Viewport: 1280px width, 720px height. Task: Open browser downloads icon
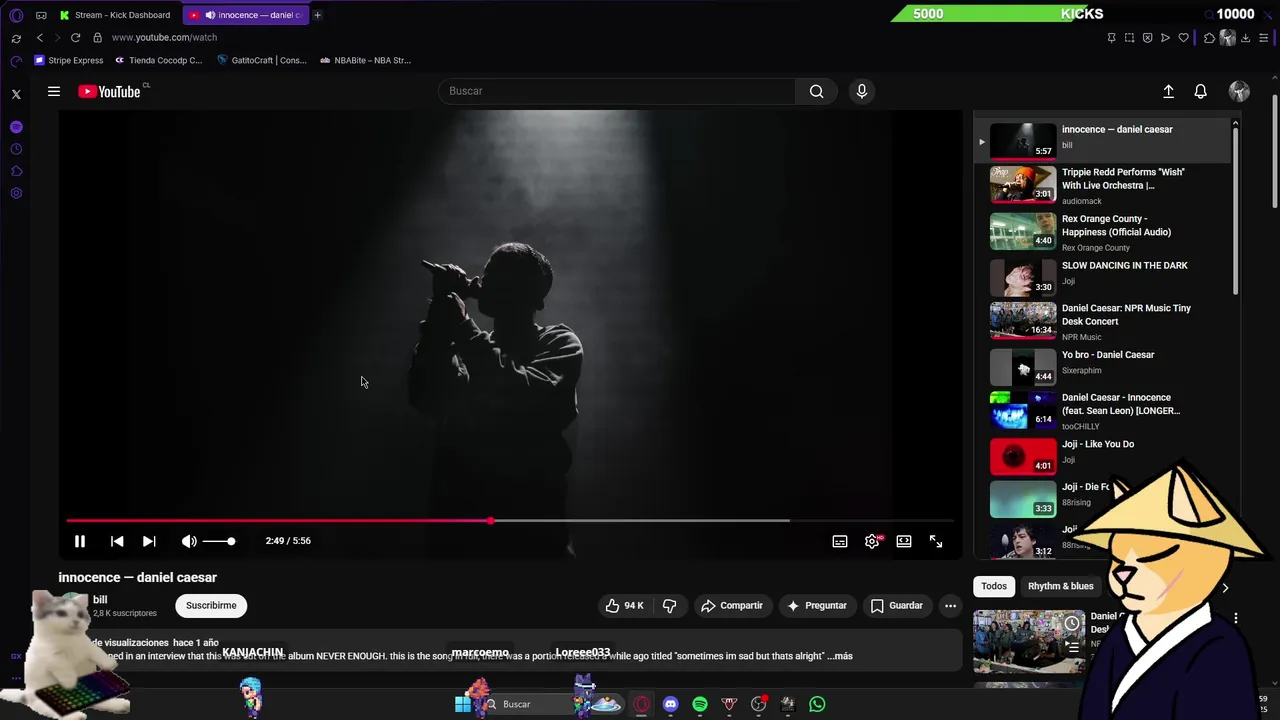tap(1246, 38)
